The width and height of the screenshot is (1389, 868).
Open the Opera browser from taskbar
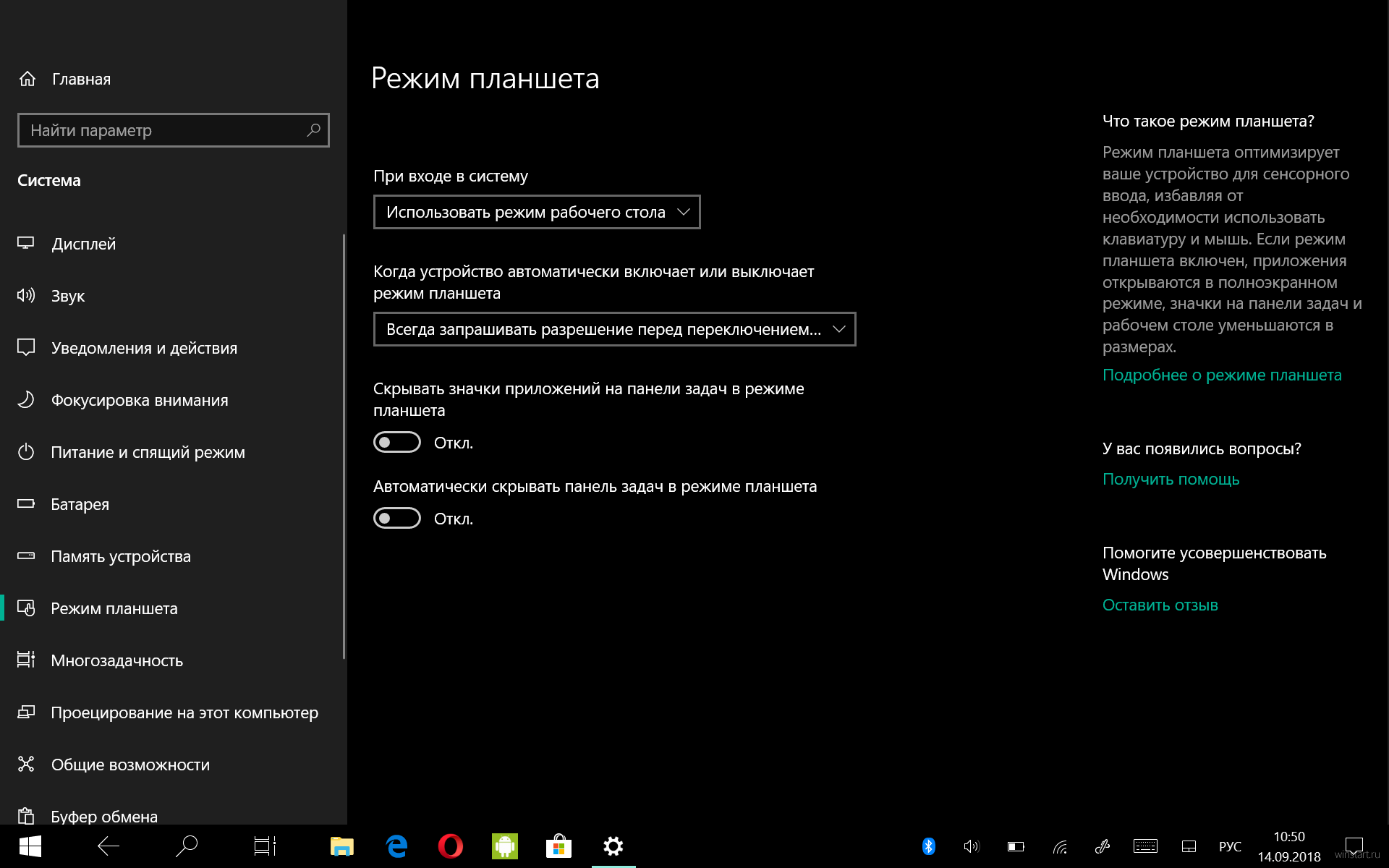pos(450,846)
